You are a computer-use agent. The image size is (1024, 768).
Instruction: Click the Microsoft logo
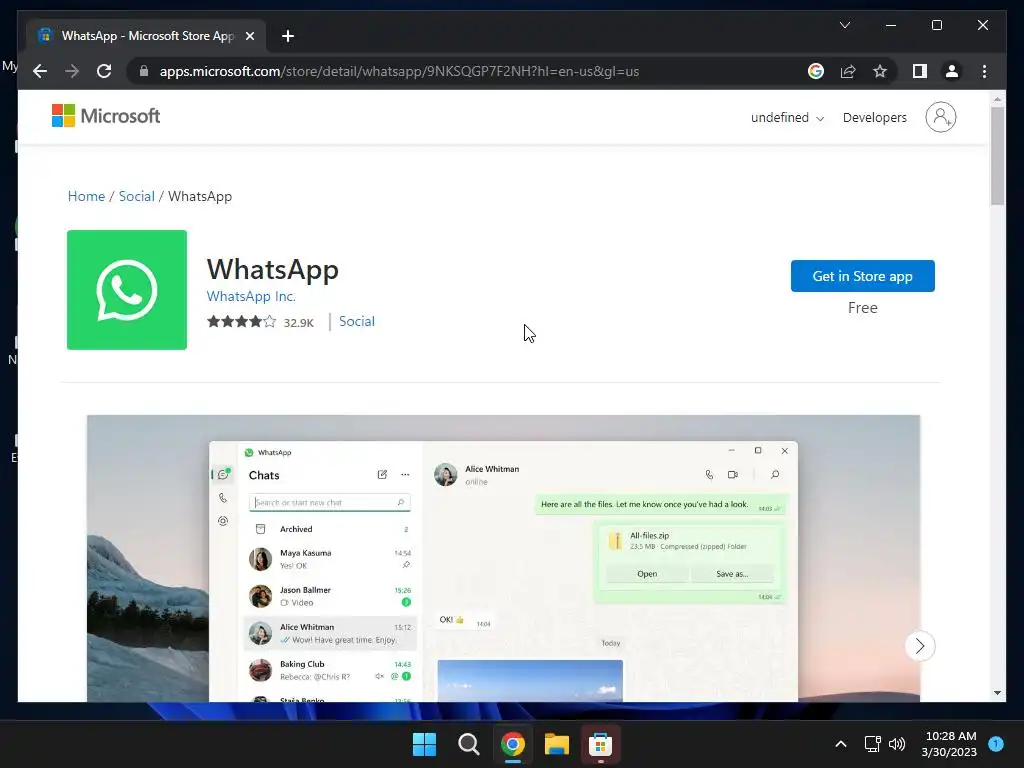tap(106, 116)
